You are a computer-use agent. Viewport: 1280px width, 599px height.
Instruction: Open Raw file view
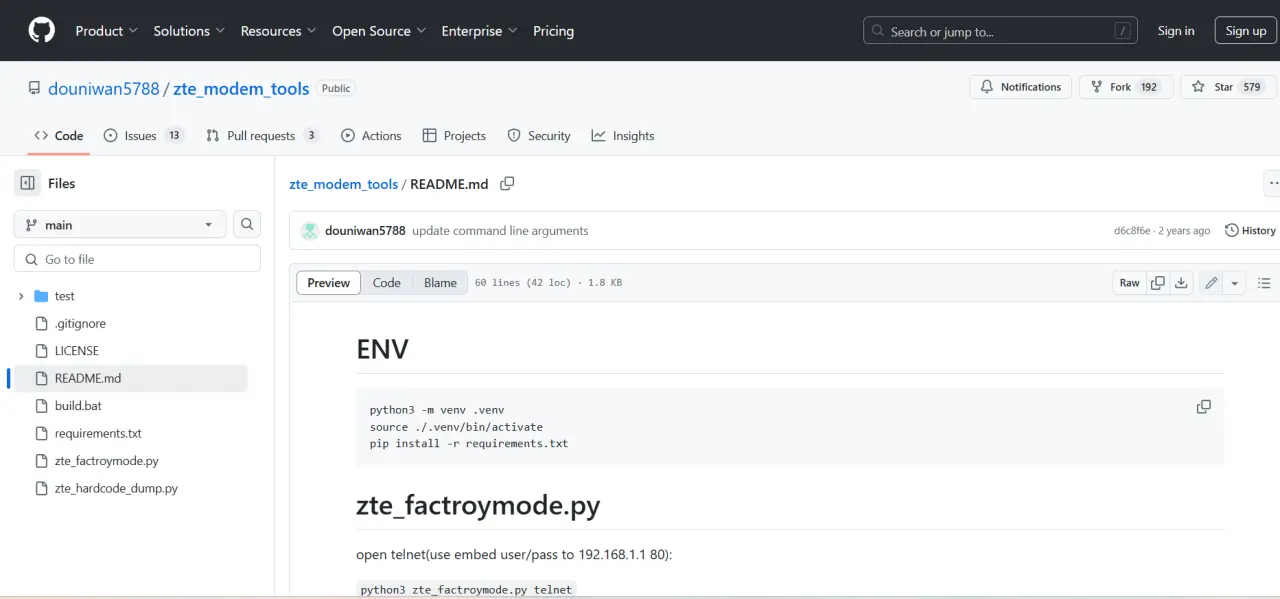[x=1129, y=283]
